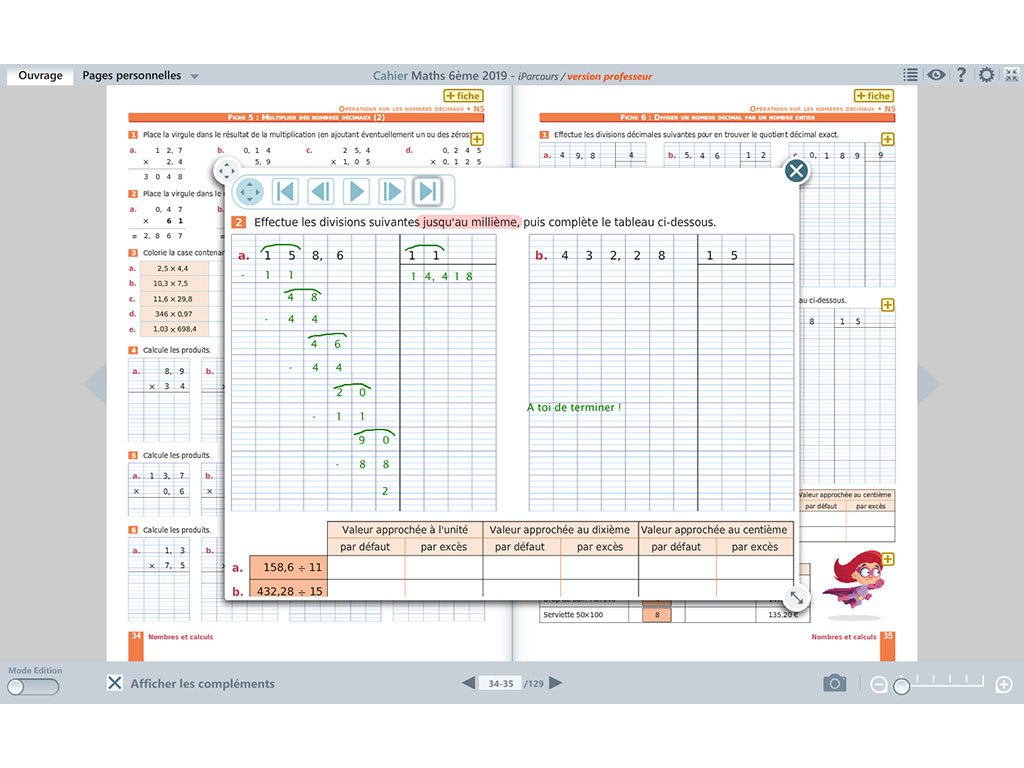This screenshot has height=768, width=1024.
Task: Click the page number field 34-35
Action: [x=499, y=684]
